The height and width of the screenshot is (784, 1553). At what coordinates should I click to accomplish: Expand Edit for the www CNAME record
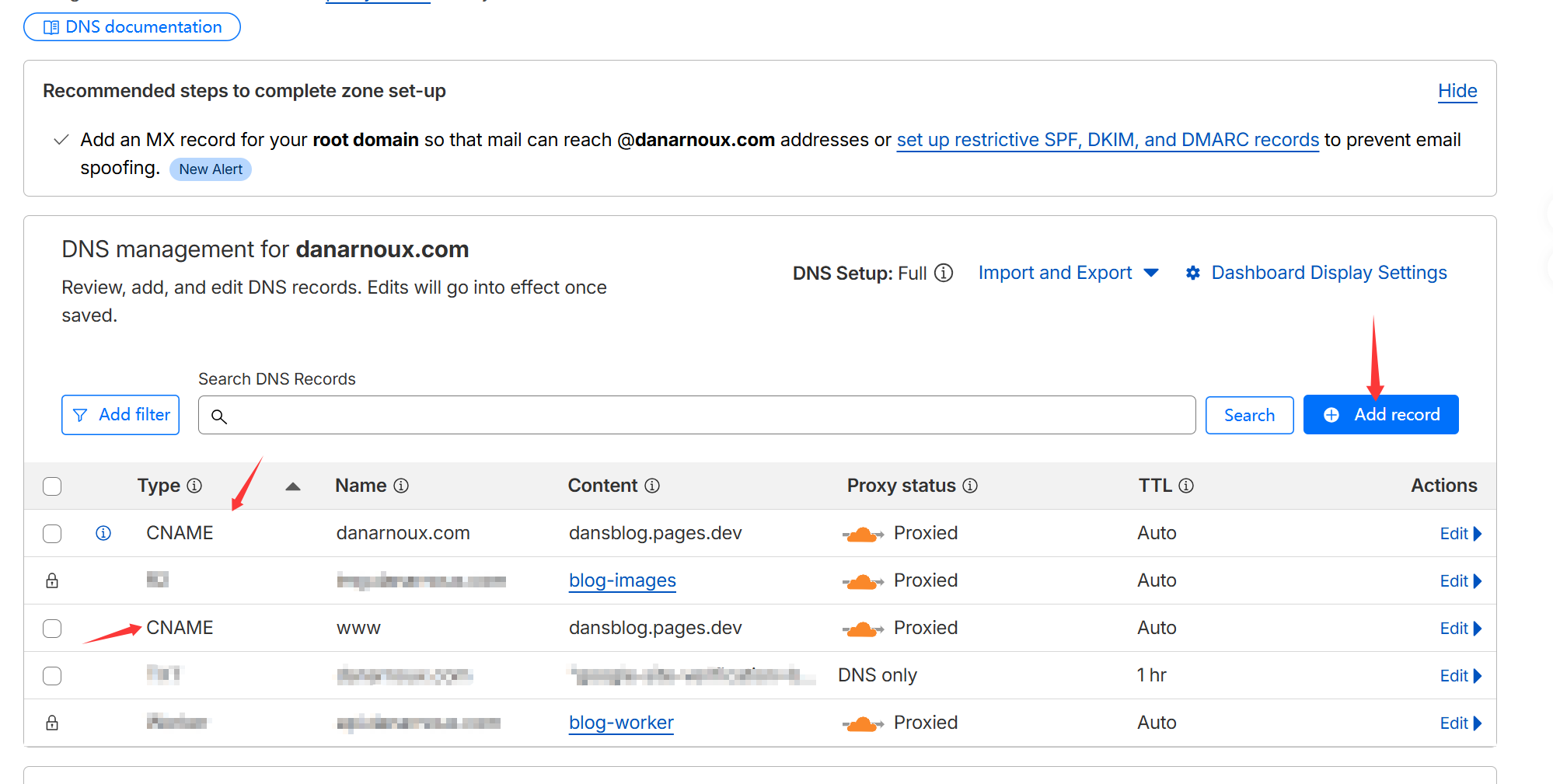coord(1460,629)
